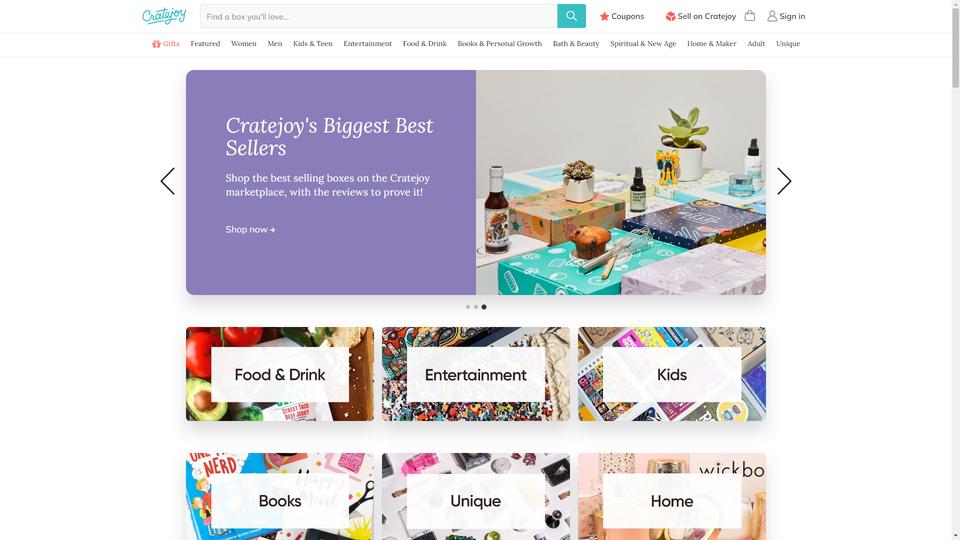Click the teal search magnifier button
Viewport: 960px width, 540px height.
[571, 17]
